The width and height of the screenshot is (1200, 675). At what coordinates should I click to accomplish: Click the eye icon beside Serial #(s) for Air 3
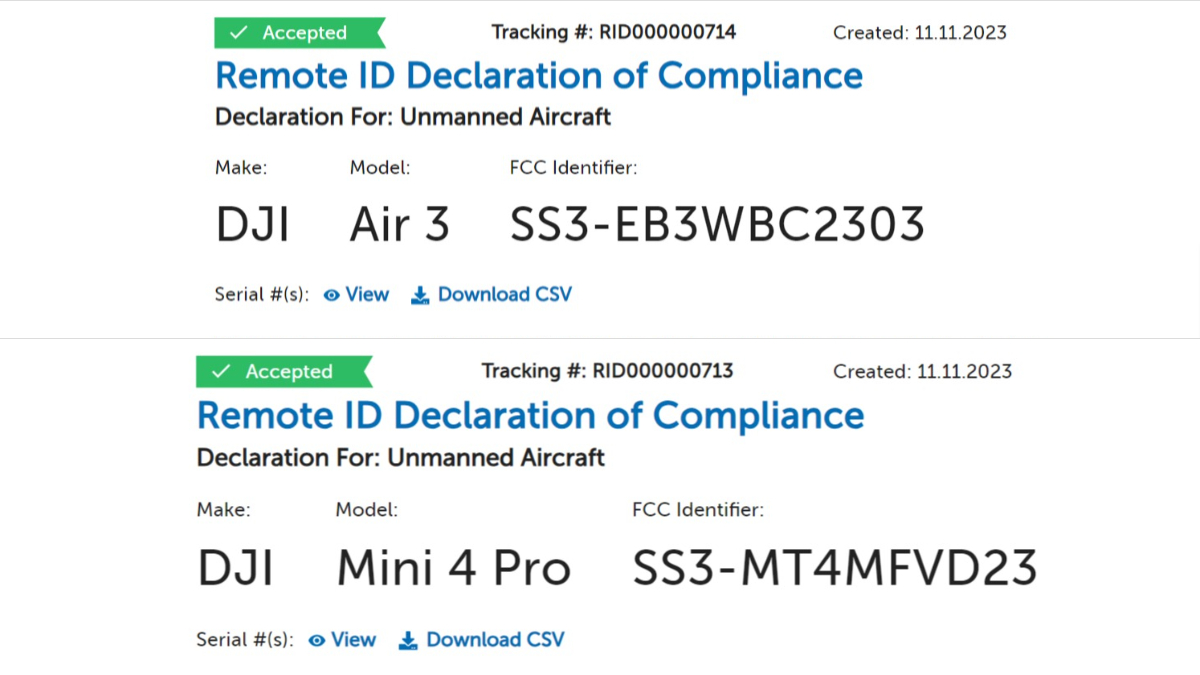[331, 294]
